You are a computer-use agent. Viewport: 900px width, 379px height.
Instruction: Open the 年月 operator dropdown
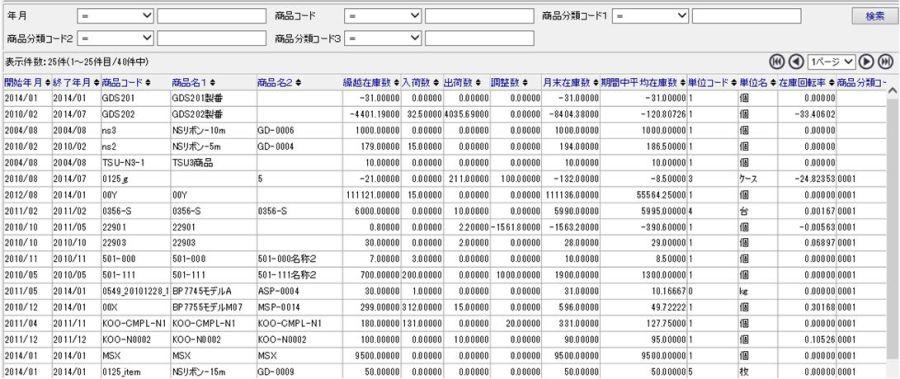click(115, 16)
